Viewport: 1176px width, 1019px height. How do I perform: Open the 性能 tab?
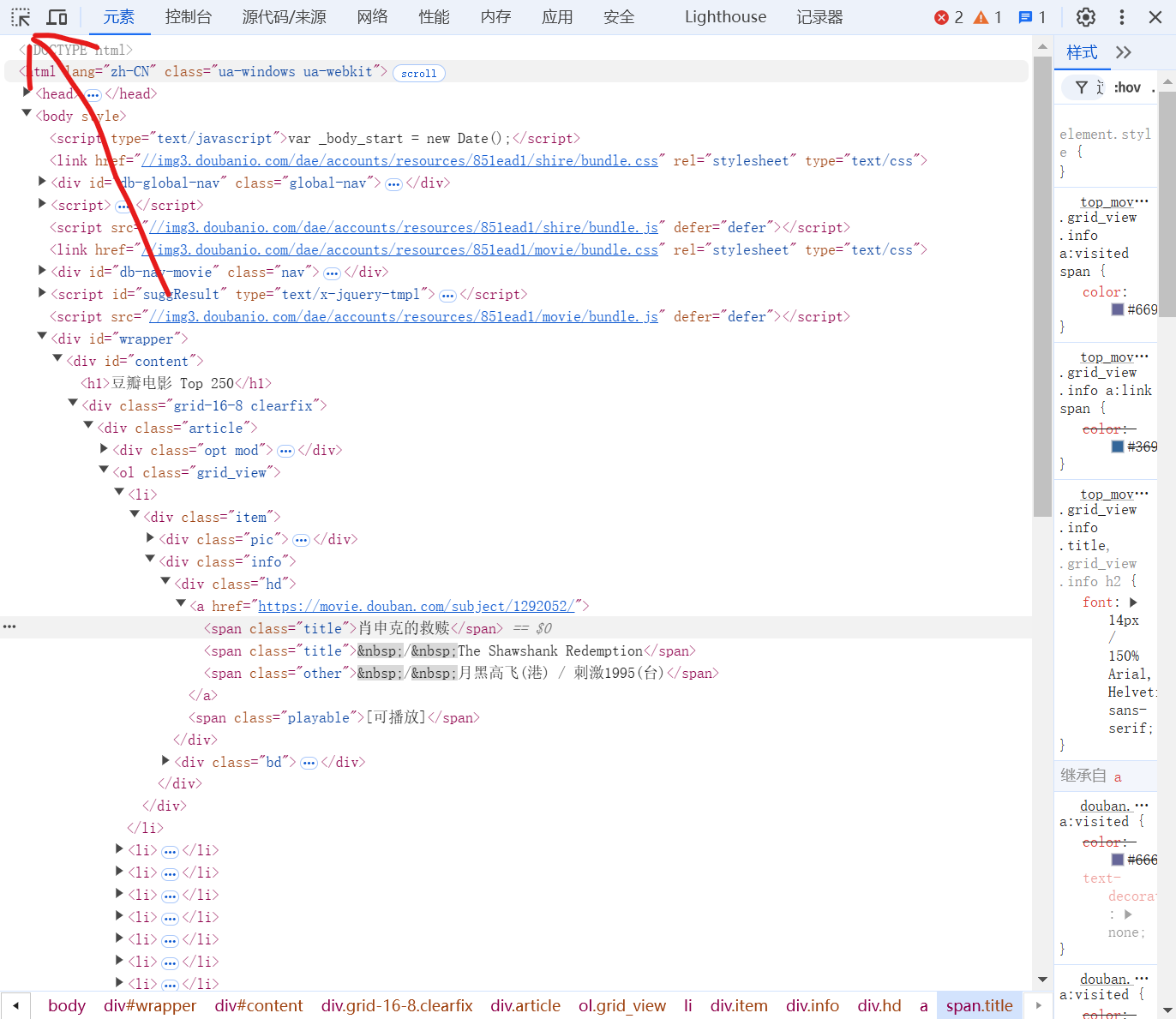pyautogui.click(x=435, y=17)
